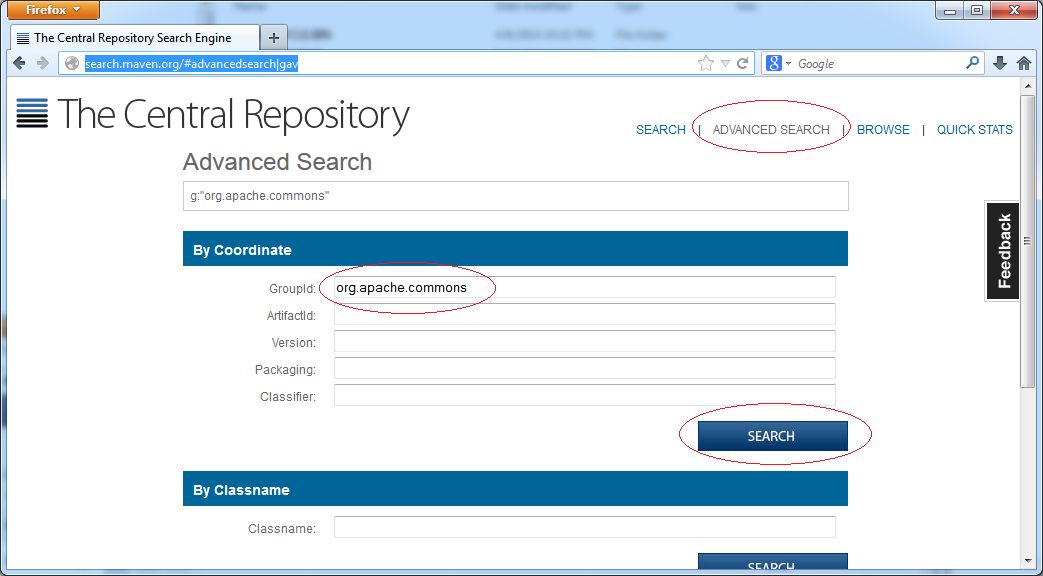
Task: Focus the Classname input field
Action: (585, 527)
